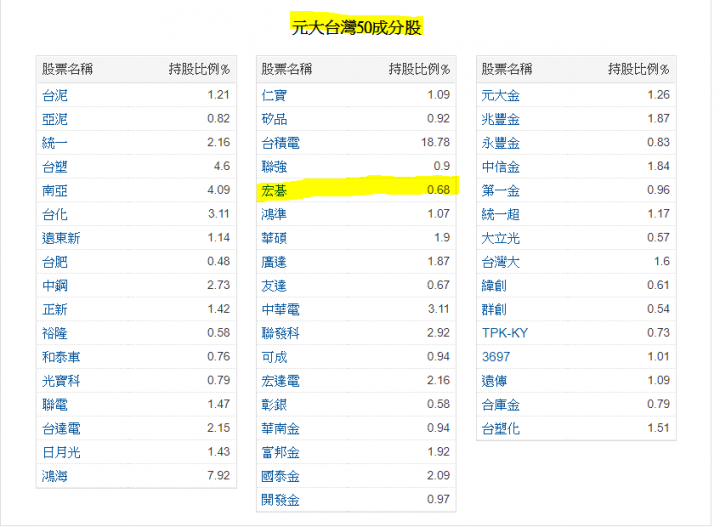Select the 1.26 value for 元大金

[x=658, y=95]
